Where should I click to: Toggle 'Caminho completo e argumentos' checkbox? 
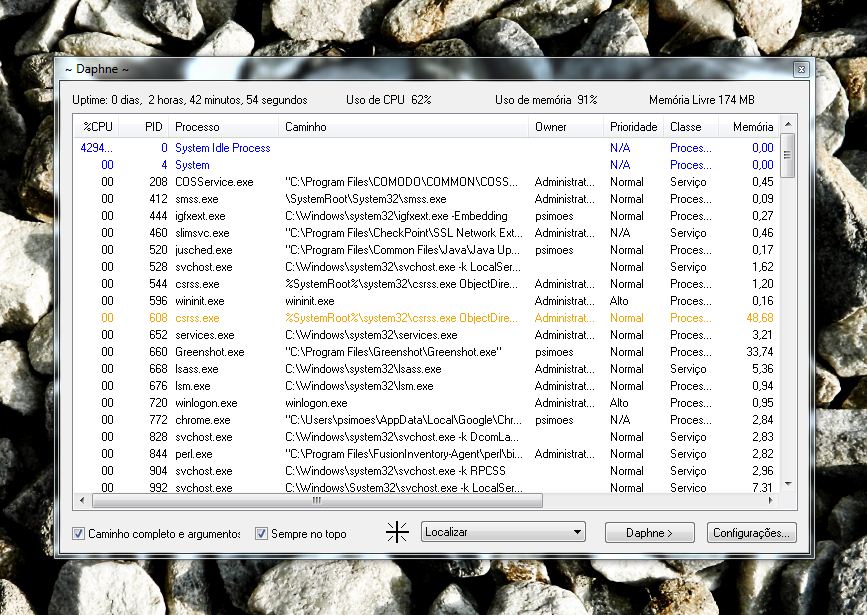79,534
